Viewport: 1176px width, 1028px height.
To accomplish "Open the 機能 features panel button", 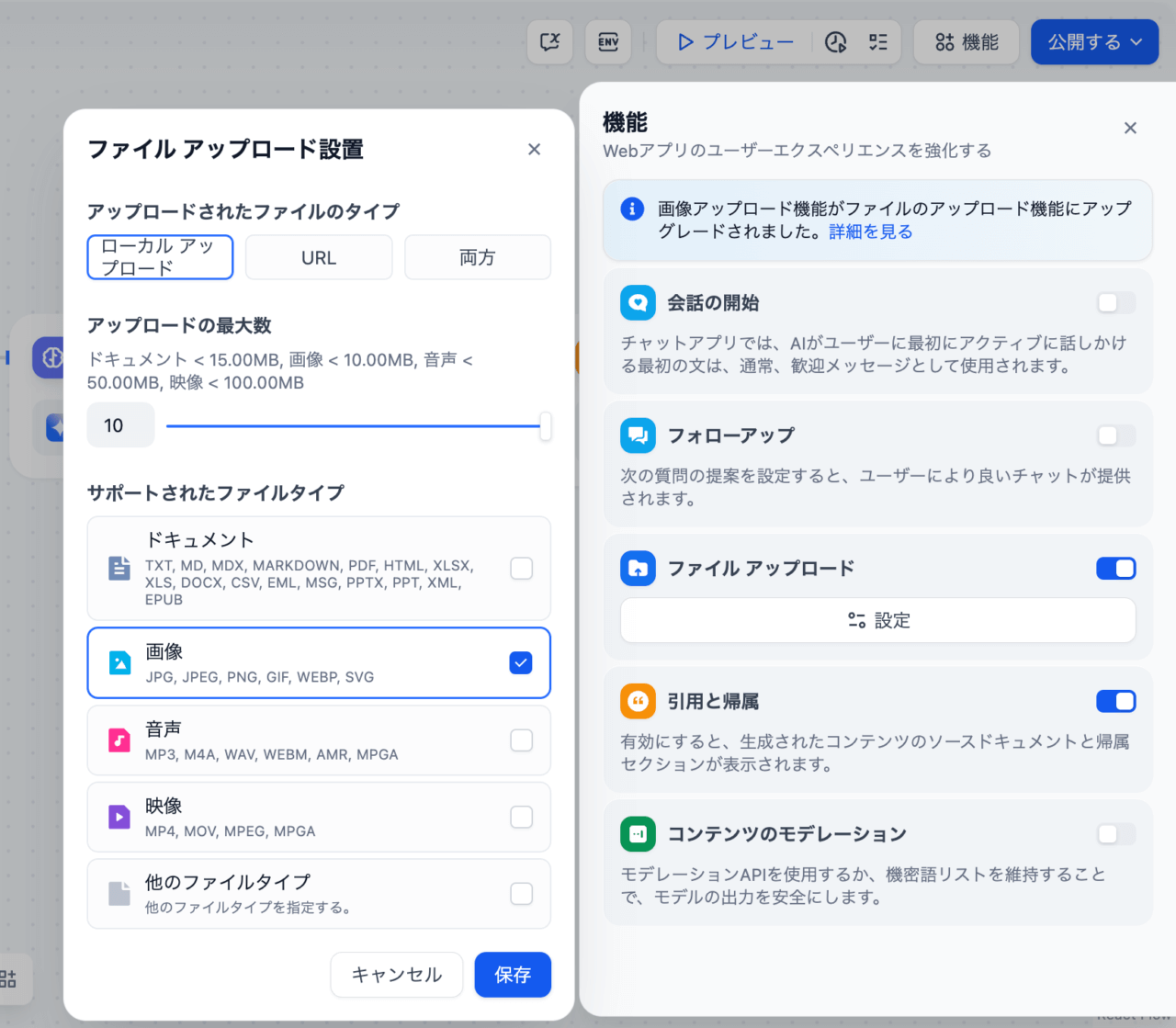I will [x=967, y=42].
